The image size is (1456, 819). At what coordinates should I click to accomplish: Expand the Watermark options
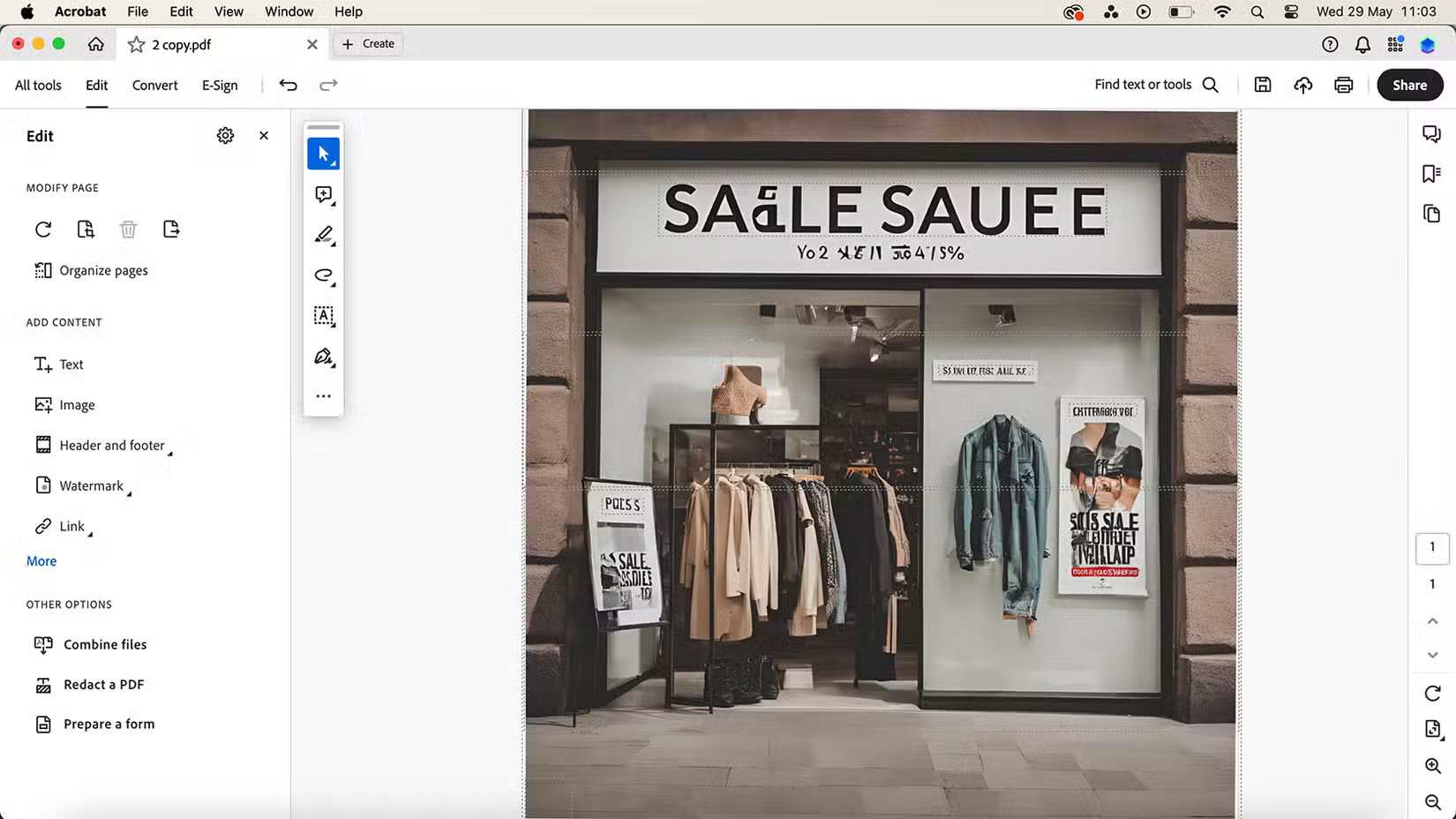tap(130, 492)
